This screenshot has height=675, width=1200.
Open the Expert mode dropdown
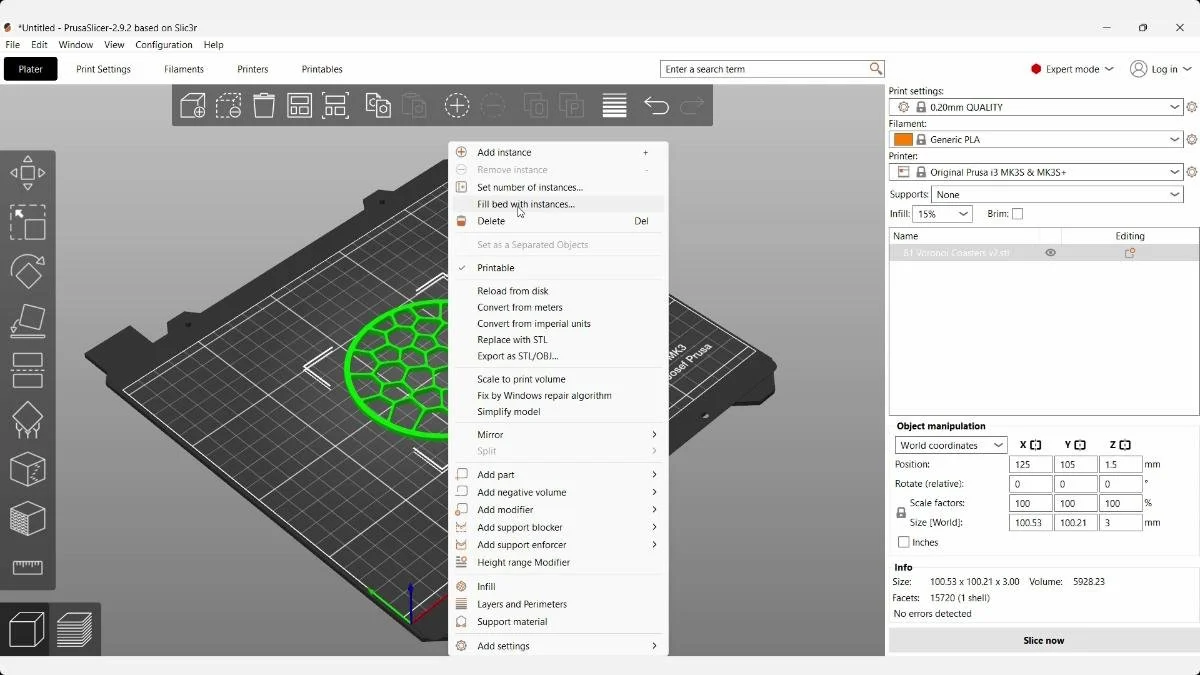coord(1072,69)
